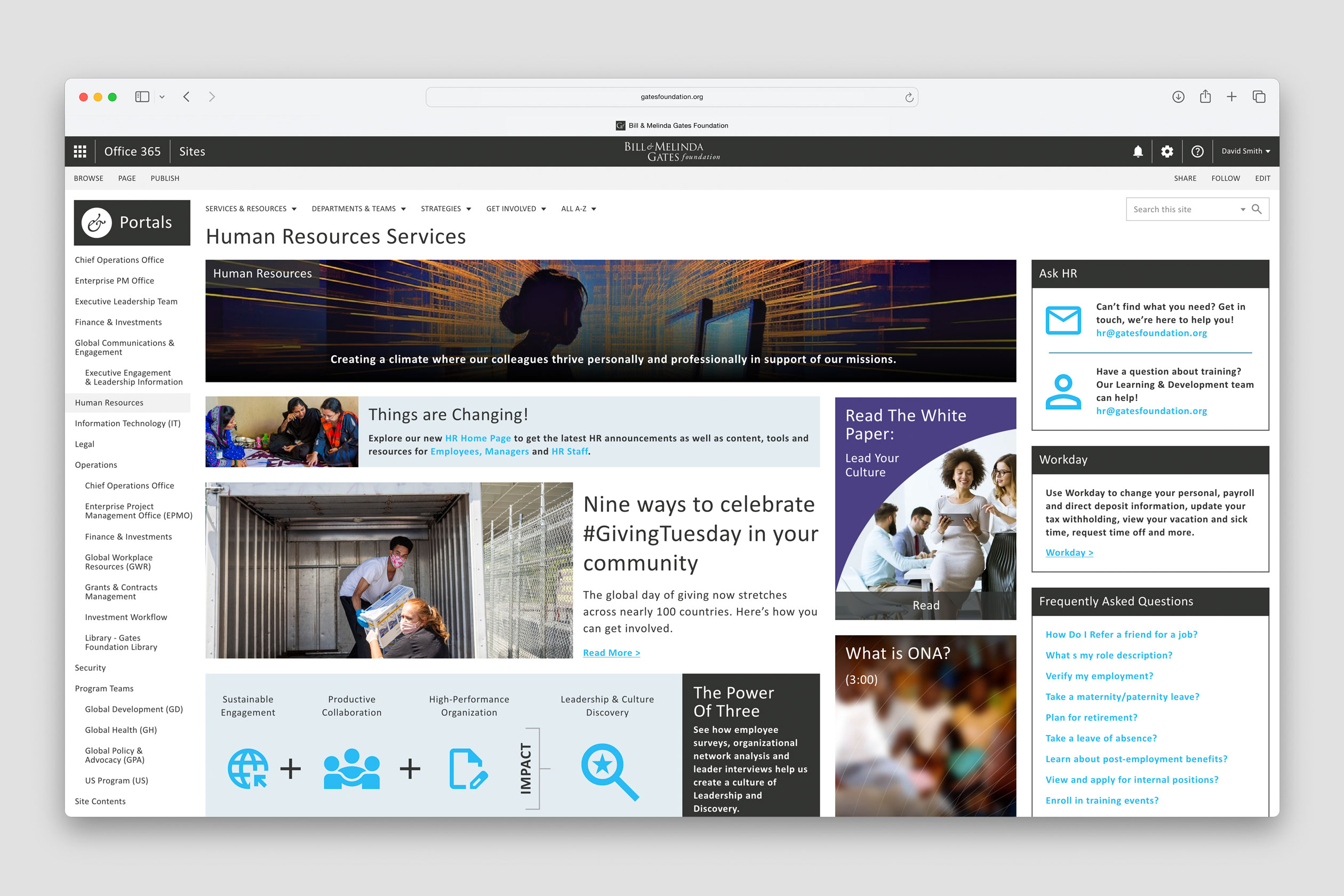Screen dimensions: 1344x896
Task: Click the Safari share icon
Action: tap(1205, 97)
